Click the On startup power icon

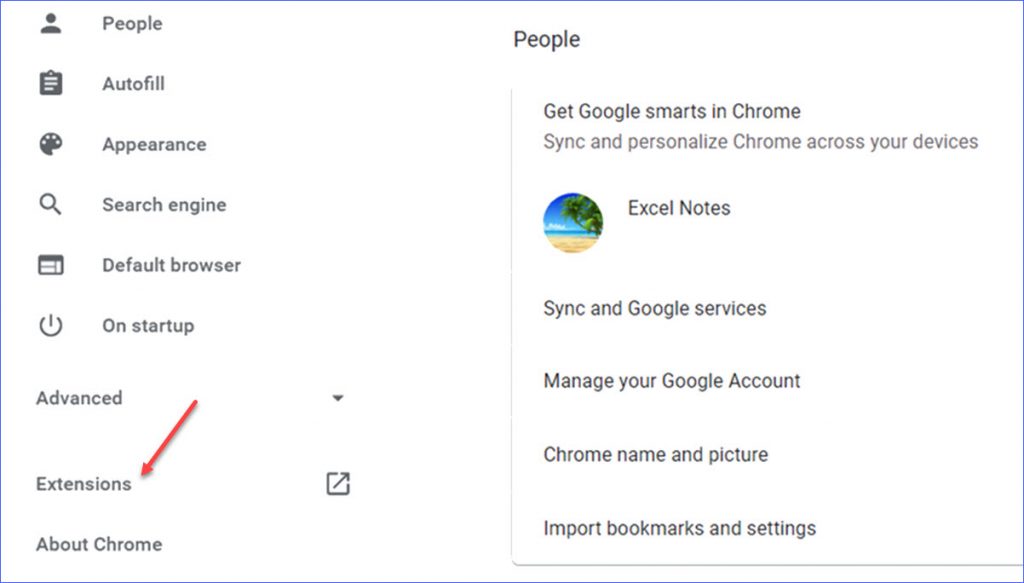tap(51, 325)
